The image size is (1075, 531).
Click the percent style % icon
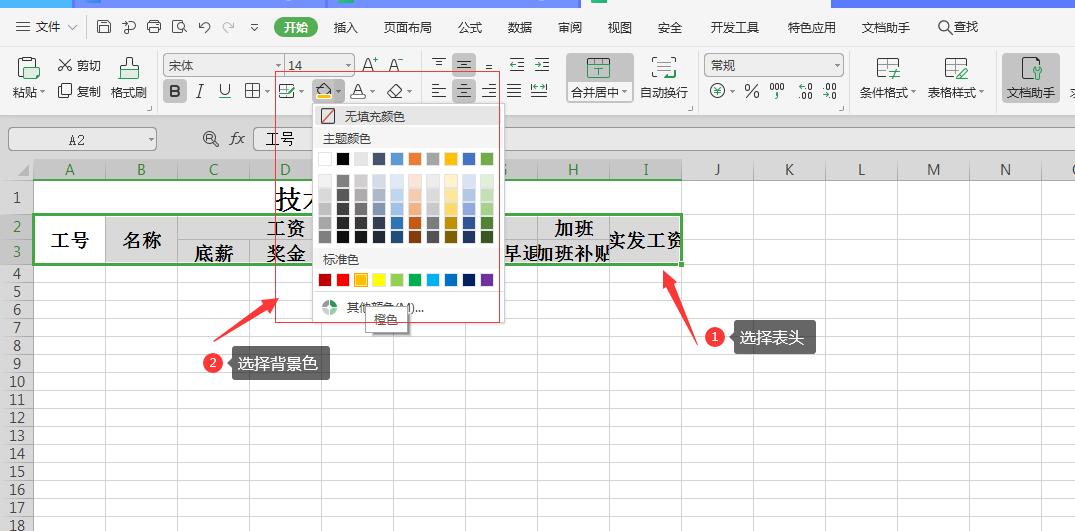point(751,91)
